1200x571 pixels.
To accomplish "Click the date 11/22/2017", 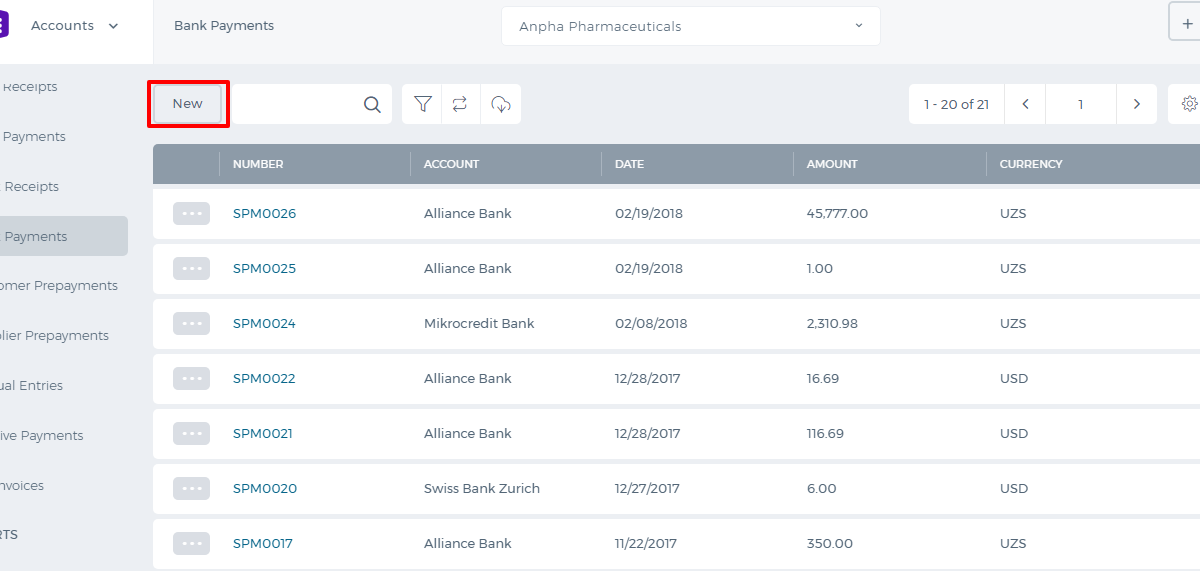I will pos(646,543).
